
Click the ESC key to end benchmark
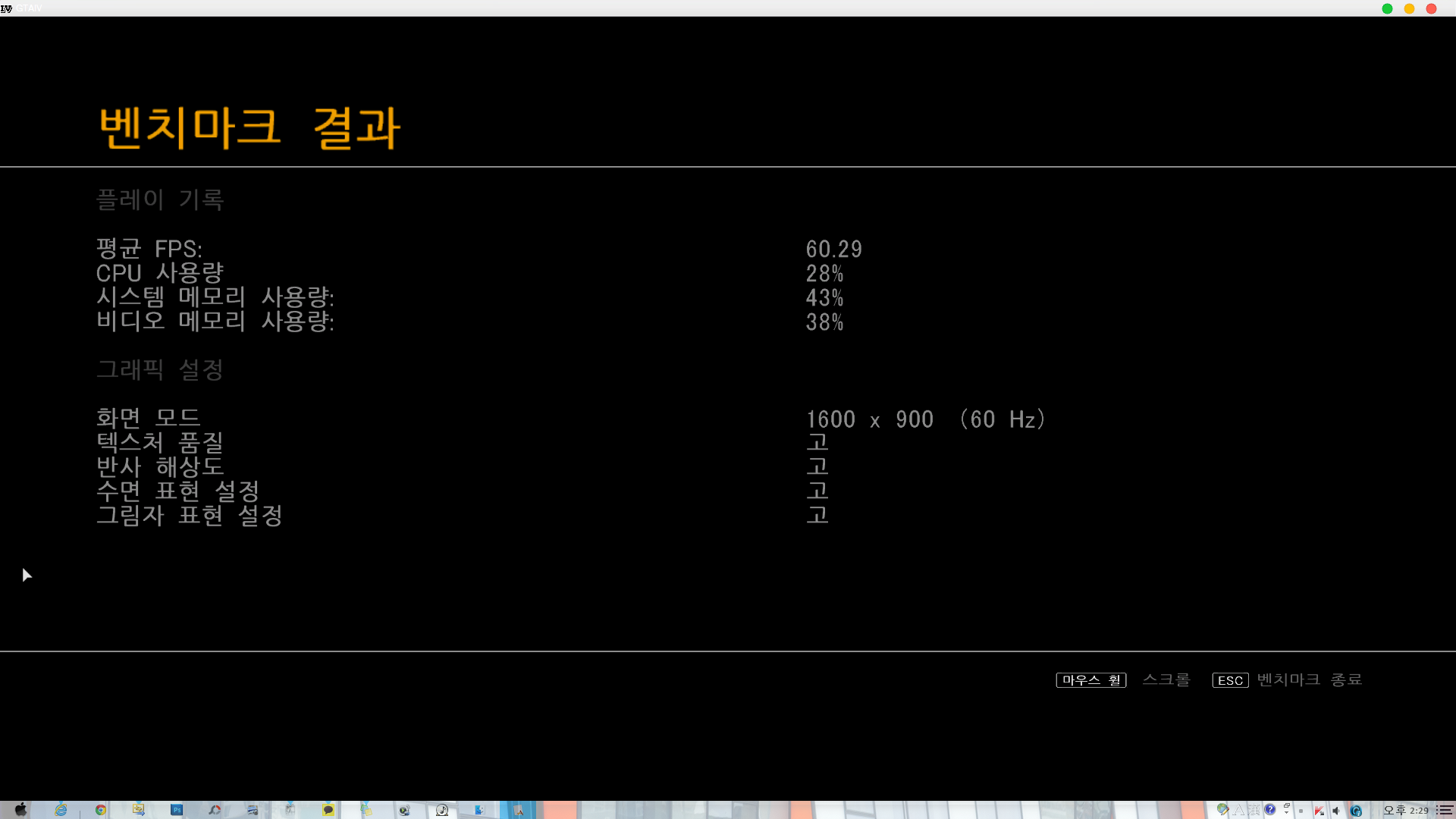(1230, 680)
